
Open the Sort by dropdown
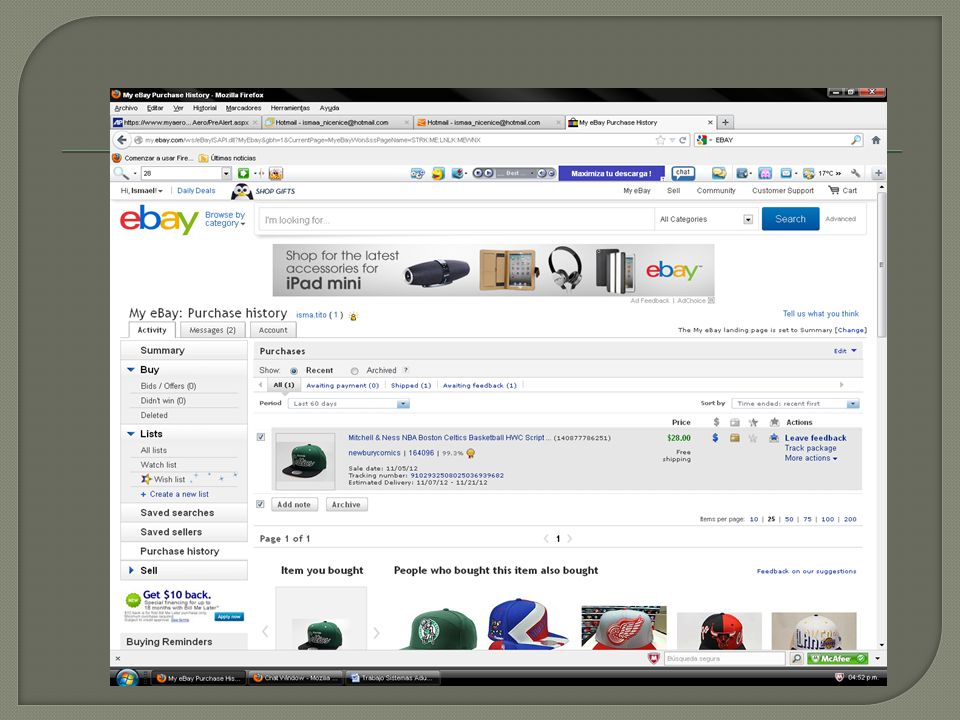795,403
